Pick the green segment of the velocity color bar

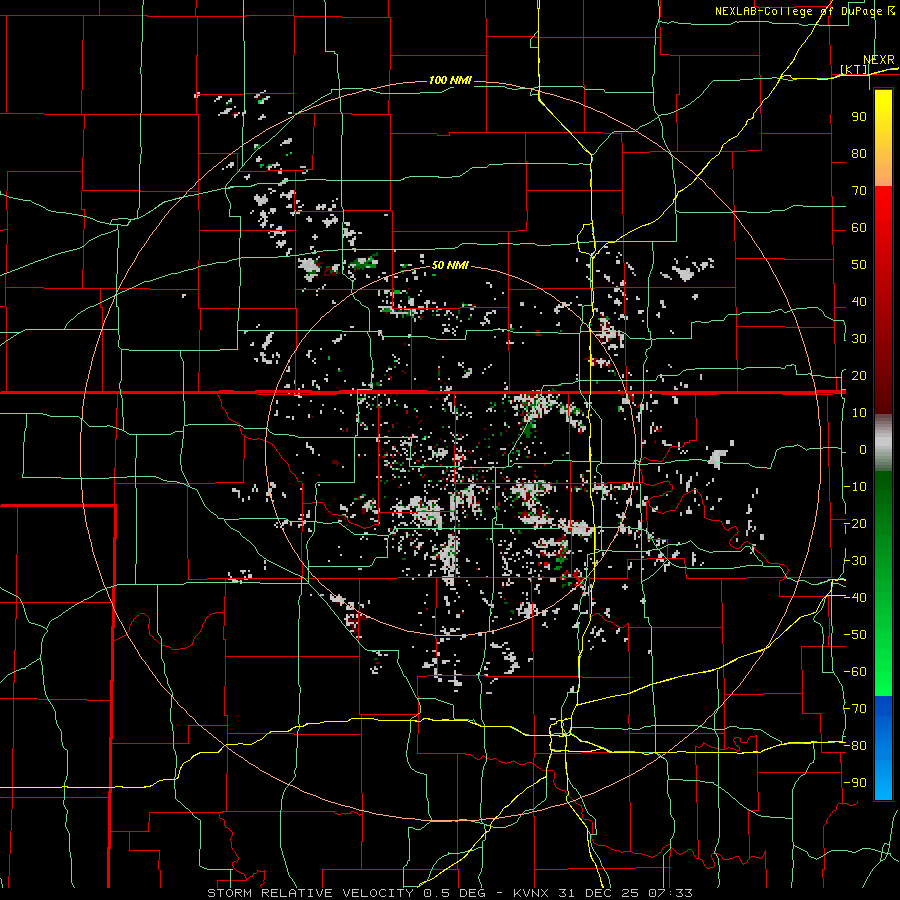tap(883, 584)
